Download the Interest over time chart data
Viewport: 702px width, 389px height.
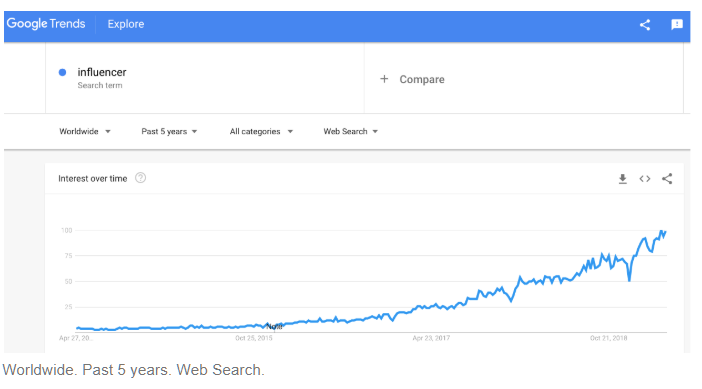[622, 179]
